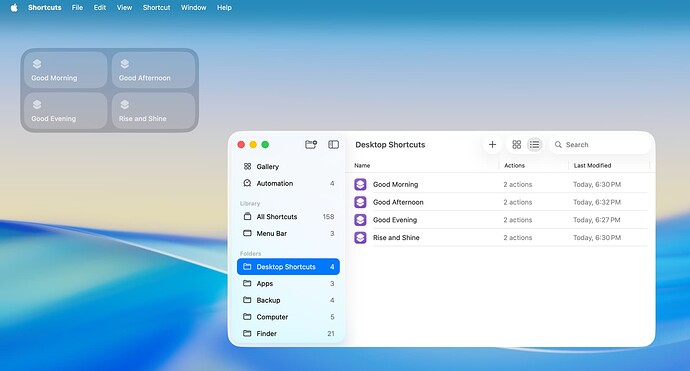
Task: Click the Finder folder icon
Action: [247, 334]
